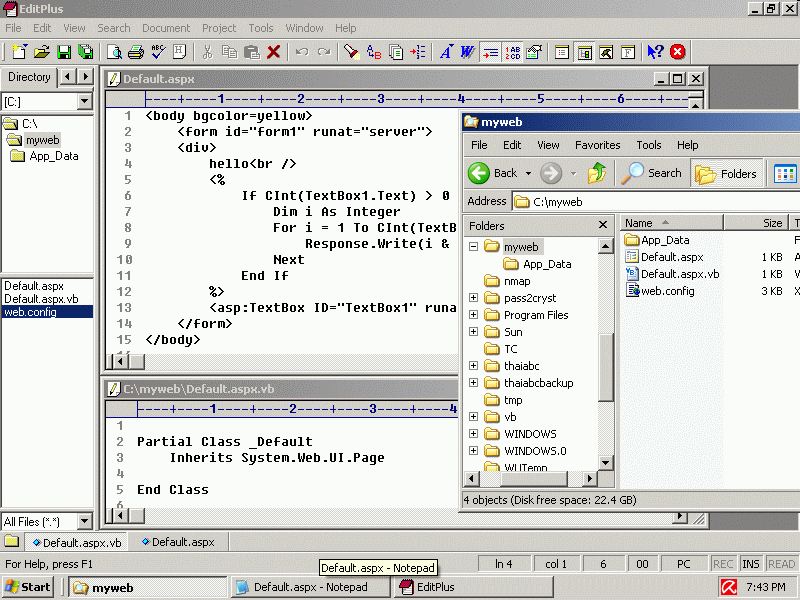Click the Up folder icon in Explorer

pos(597,173)
